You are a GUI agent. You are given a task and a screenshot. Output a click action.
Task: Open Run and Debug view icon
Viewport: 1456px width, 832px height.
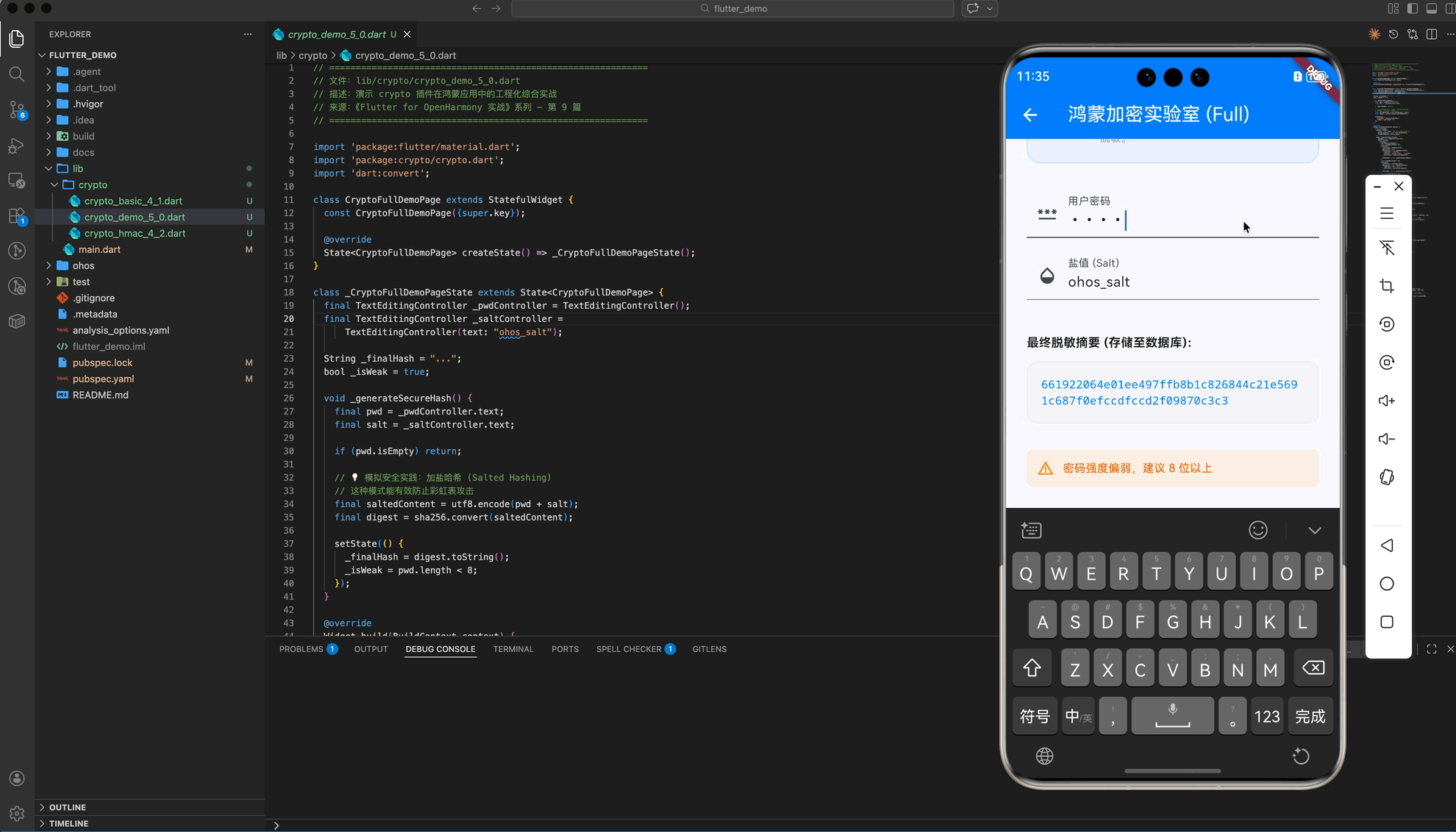16,146
